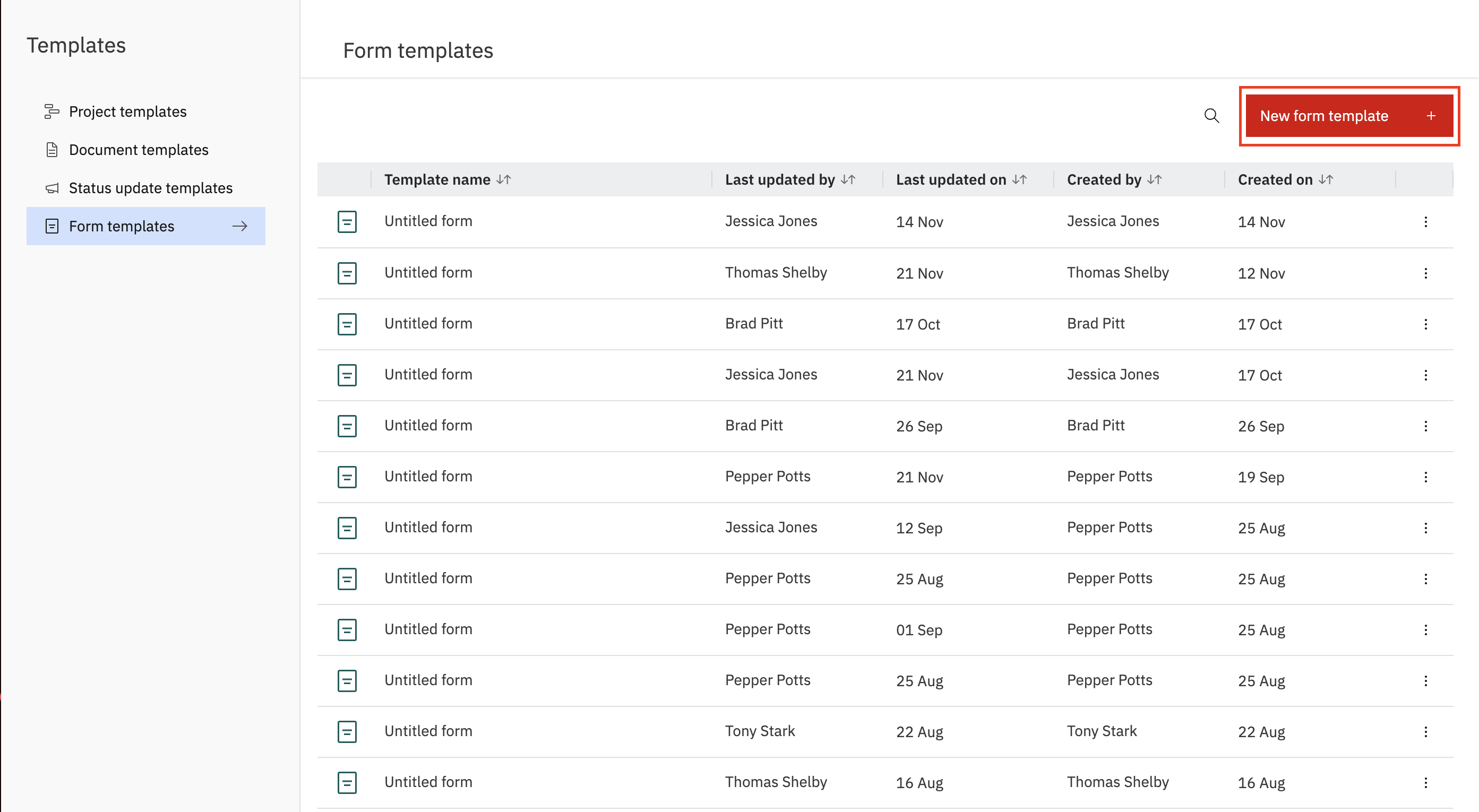Toggle sort arrows for Created by
This screenshot has height=812, width=1479.
1155,179
